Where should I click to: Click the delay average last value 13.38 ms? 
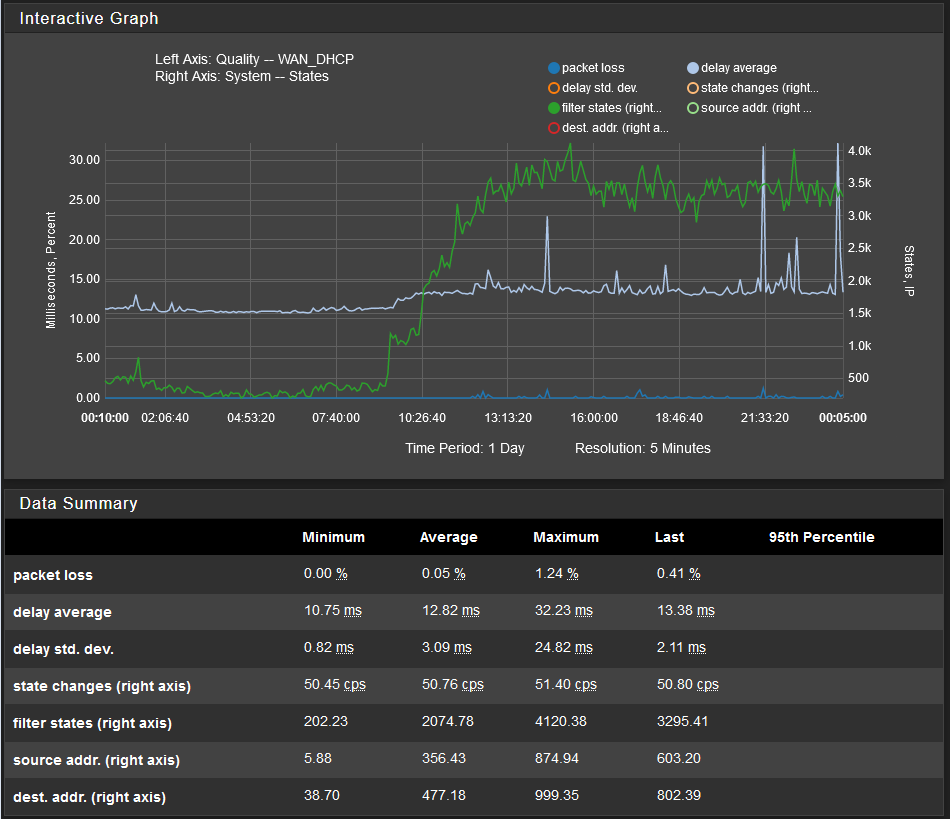[686, 611]
